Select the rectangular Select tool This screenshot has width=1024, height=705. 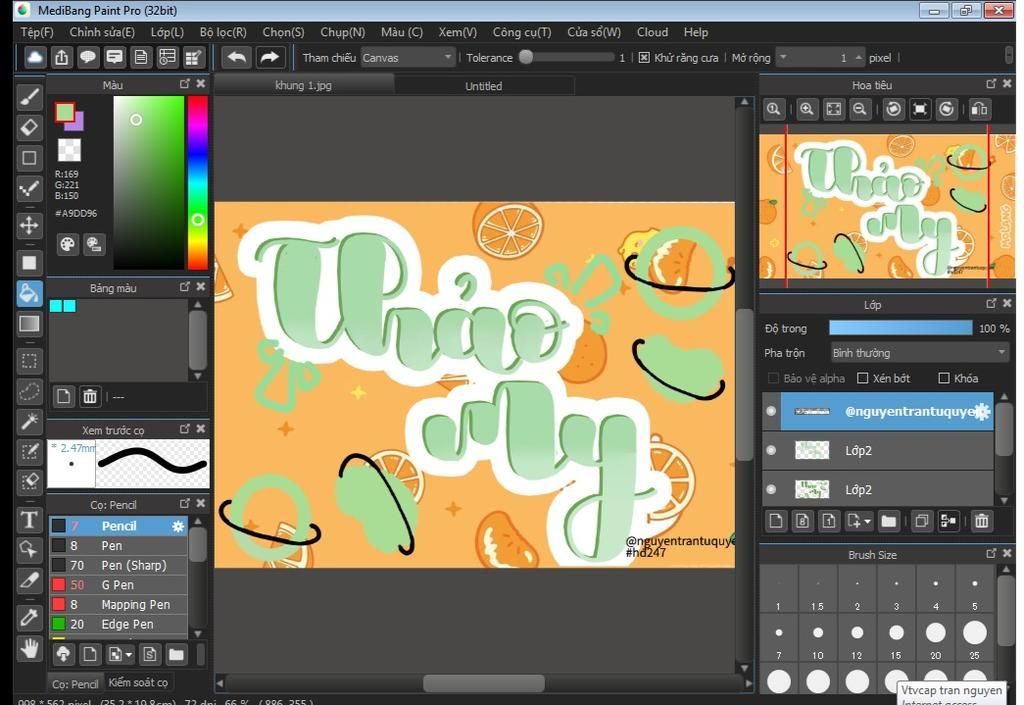point(29,361)
